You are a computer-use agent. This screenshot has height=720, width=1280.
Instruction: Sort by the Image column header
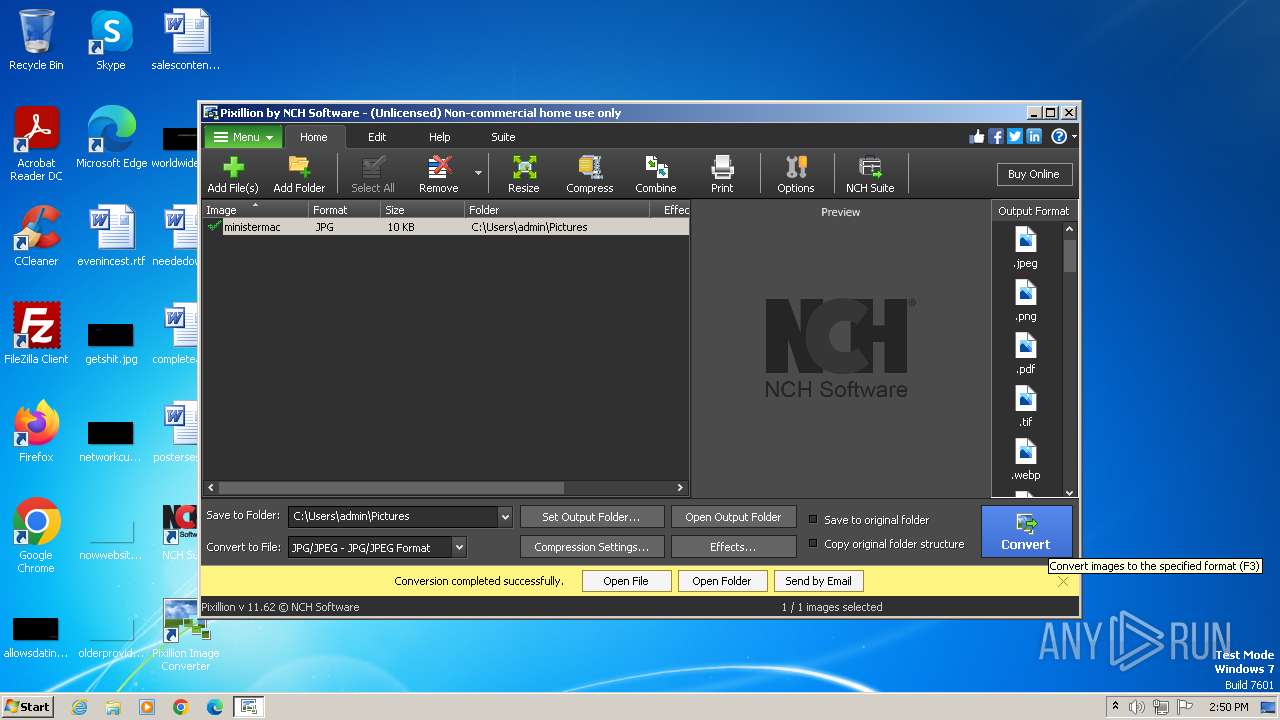[x=255, y=210]
